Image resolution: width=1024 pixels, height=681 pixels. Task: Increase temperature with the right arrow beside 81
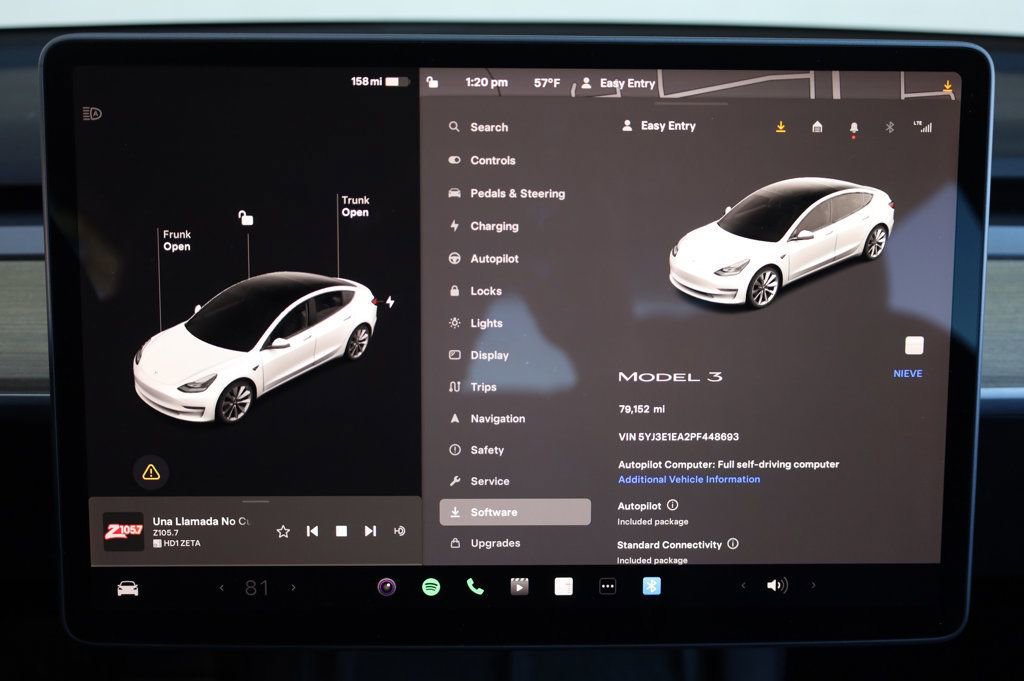pos(293,588)
